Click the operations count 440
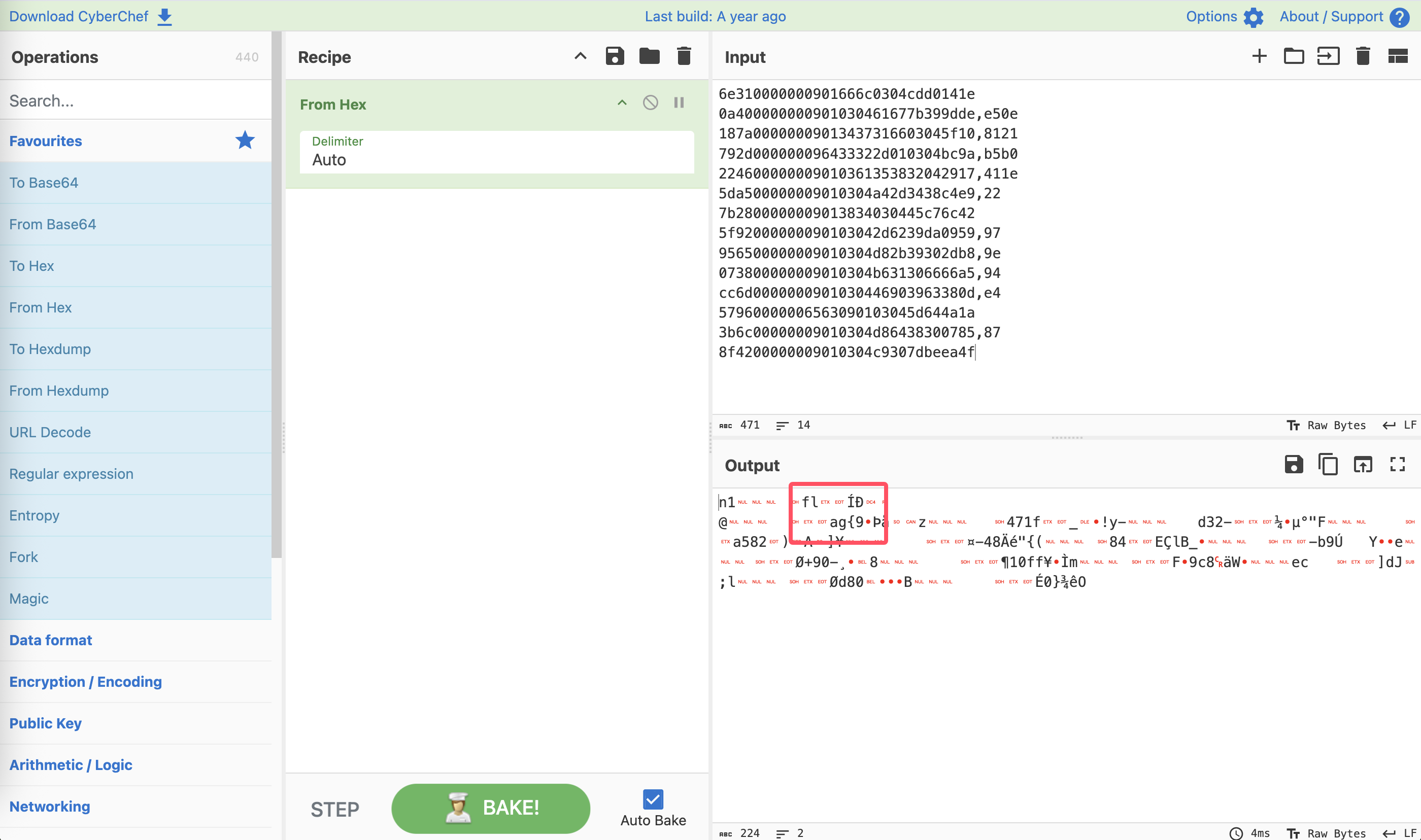Viewport: 1421px width, 840px height. pyautogui.click(x=247, y=57)
